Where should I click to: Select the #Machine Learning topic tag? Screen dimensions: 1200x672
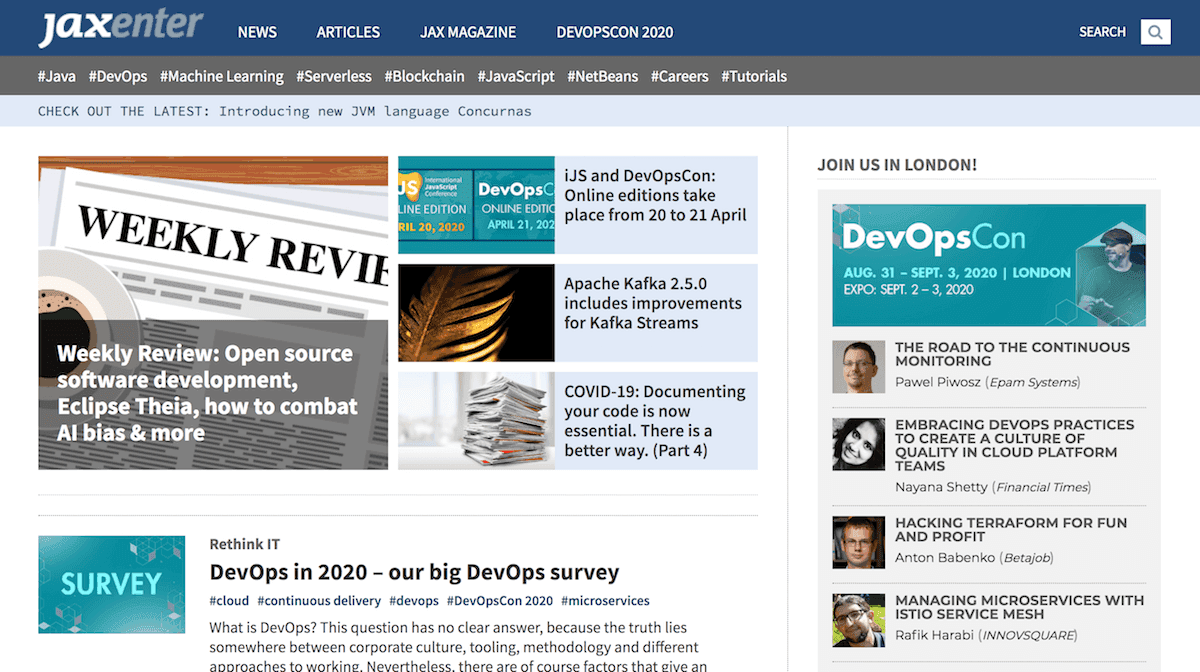[222, 76]
